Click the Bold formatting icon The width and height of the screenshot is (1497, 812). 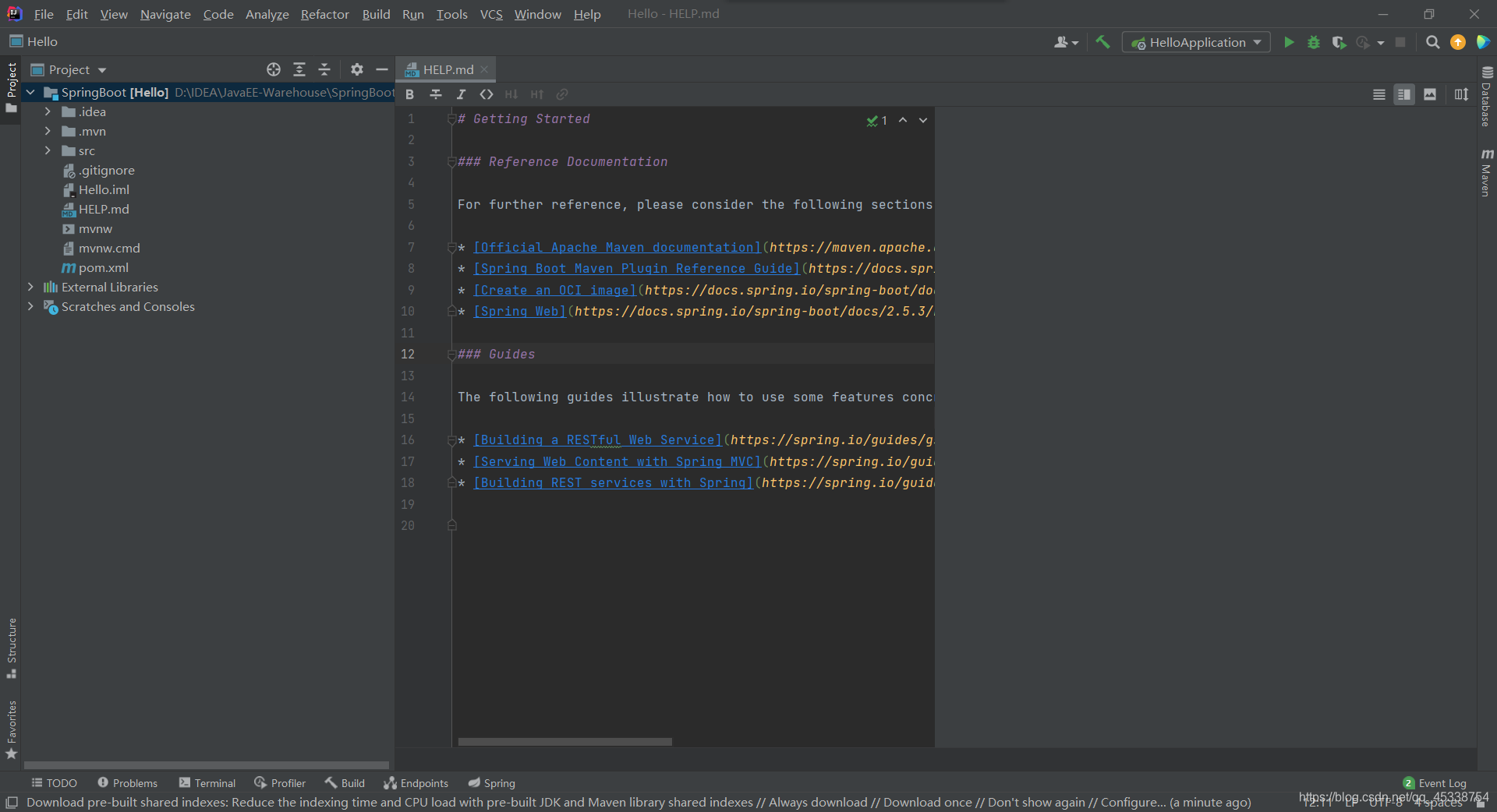pyautogui.click(x=410, y=94)
